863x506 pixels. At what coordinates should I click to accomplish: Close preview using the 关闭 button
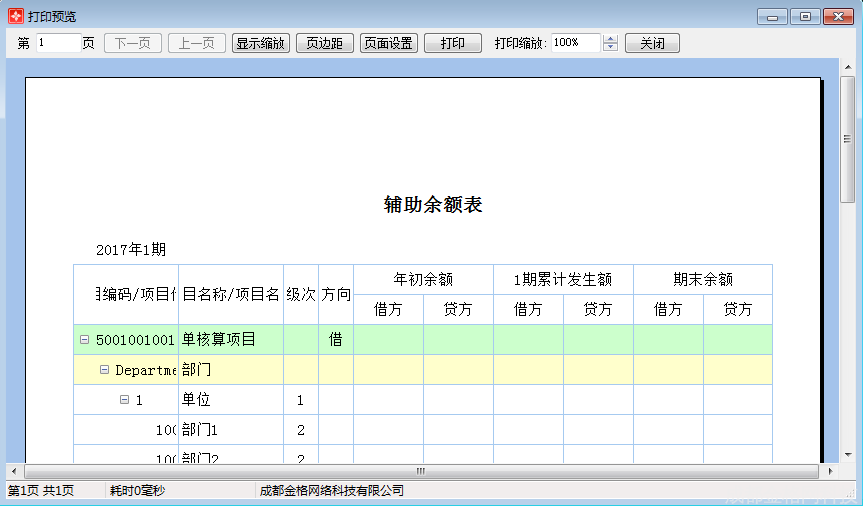pos(652,43)
